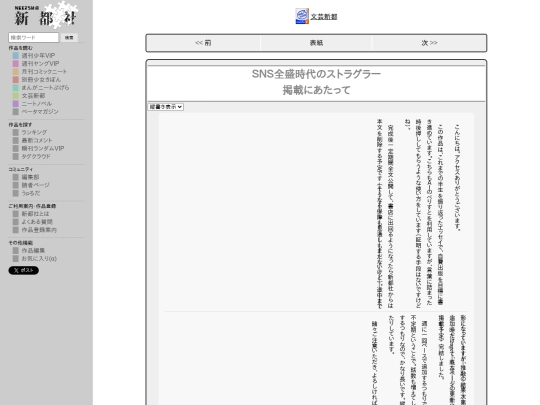The width and height of the screenshot is (540, 405).
Task: Open the ランキング page
Action: tap(34, 132)
